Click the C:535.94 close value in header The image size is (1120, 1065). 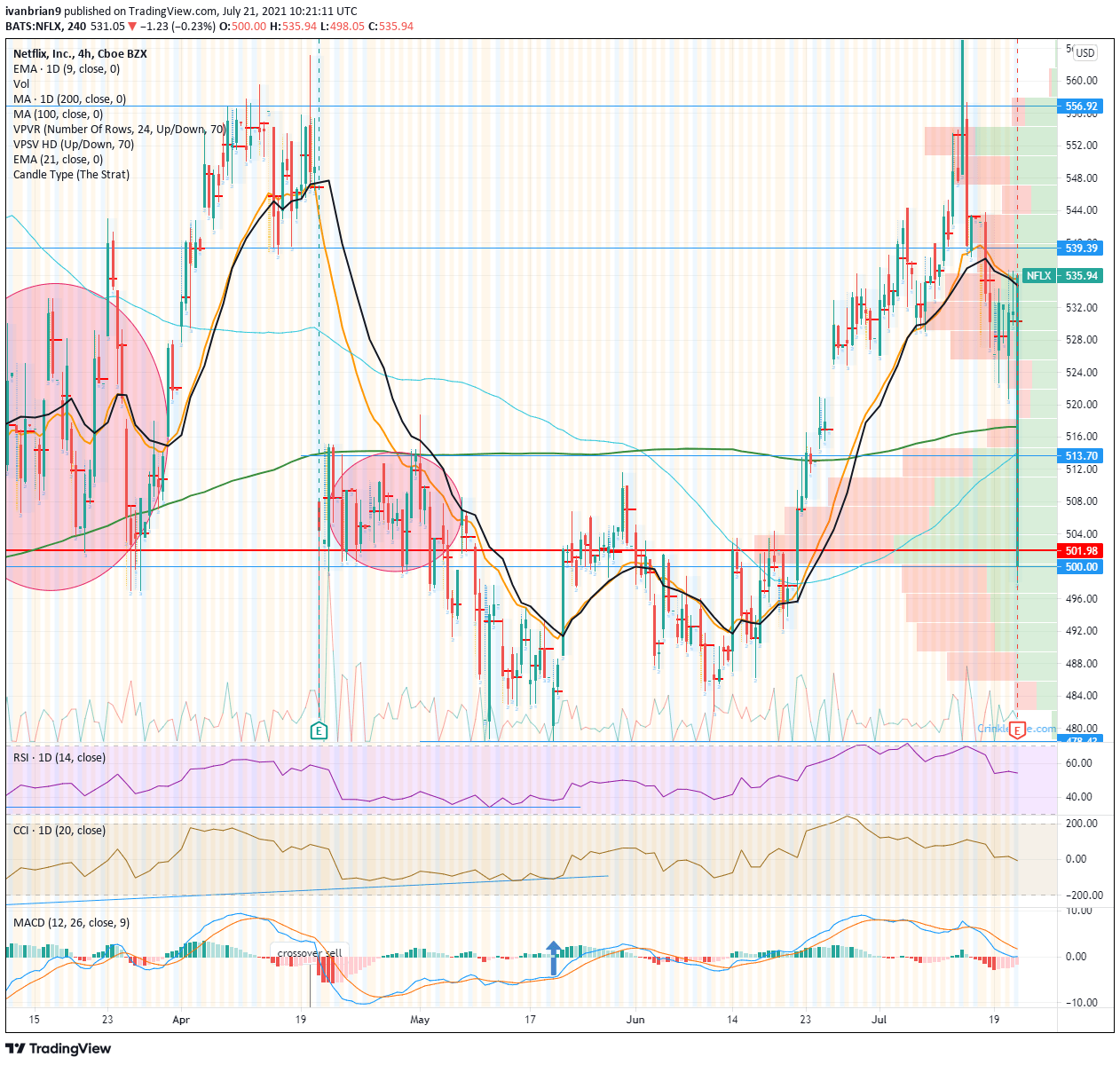click(390, 26)
